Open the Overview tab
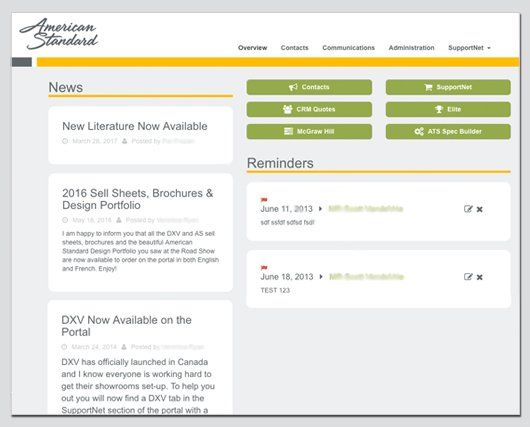The width and height of the screenshot is (530, 427). pos(252,48)
